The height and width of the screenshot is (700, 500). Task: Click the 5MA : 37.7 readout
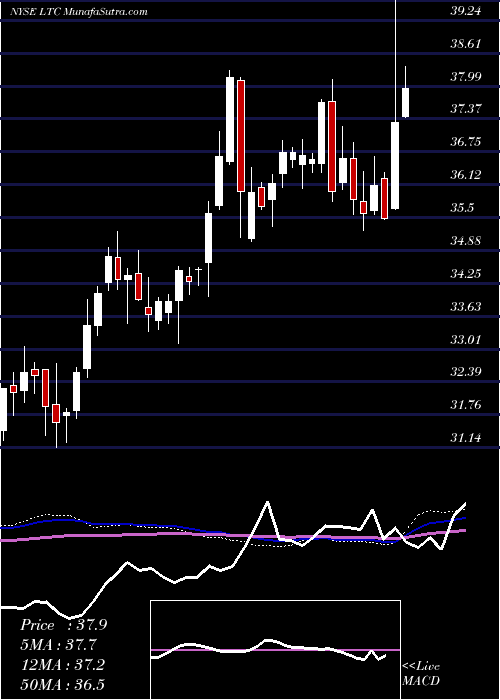coord(58,645)
